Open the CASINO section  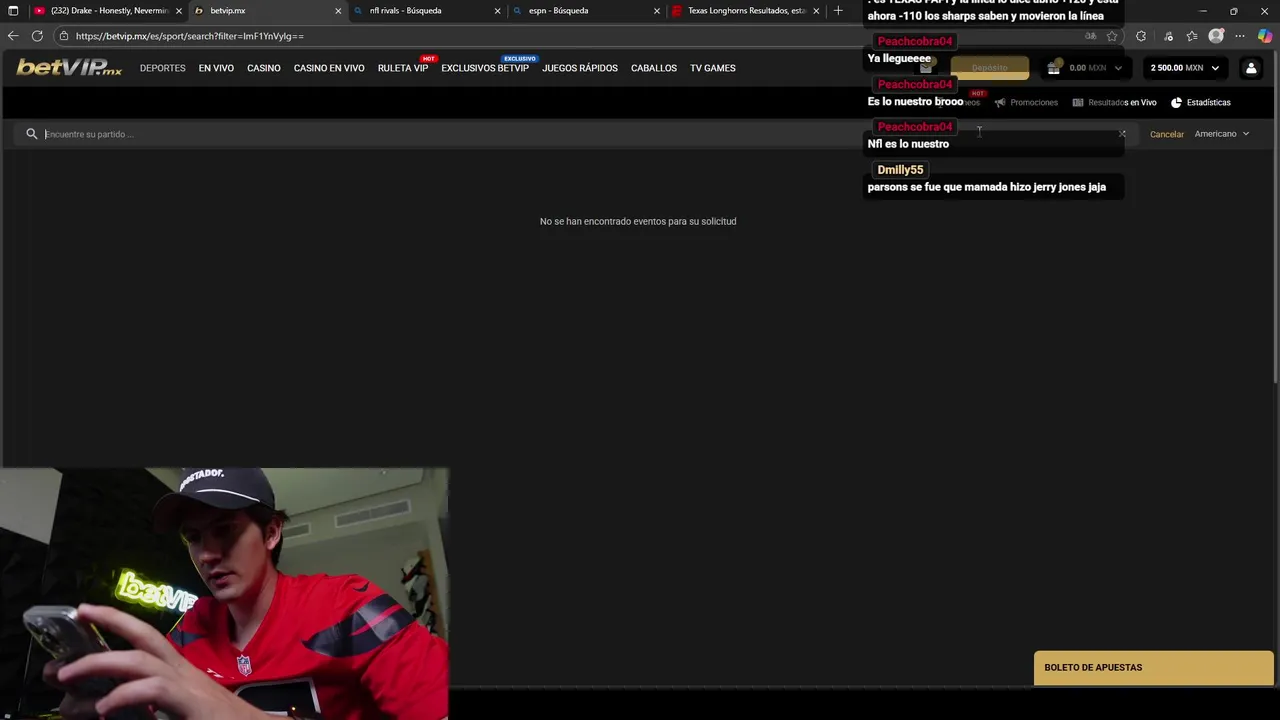coord(264,68)
